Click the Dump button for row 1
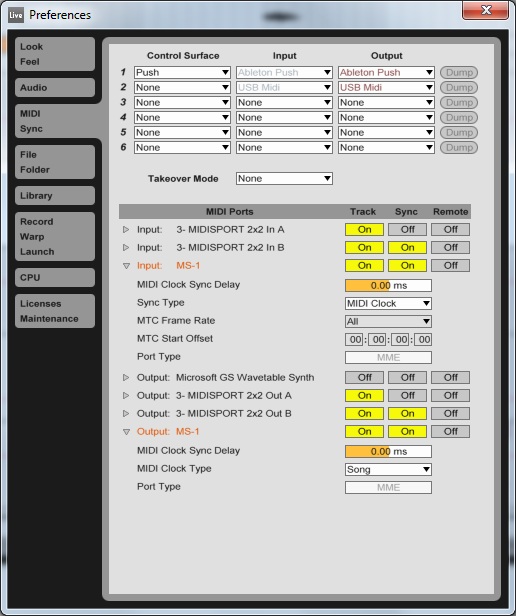The height and width of the screenshot is (616, 516). [x=459, y=73]
